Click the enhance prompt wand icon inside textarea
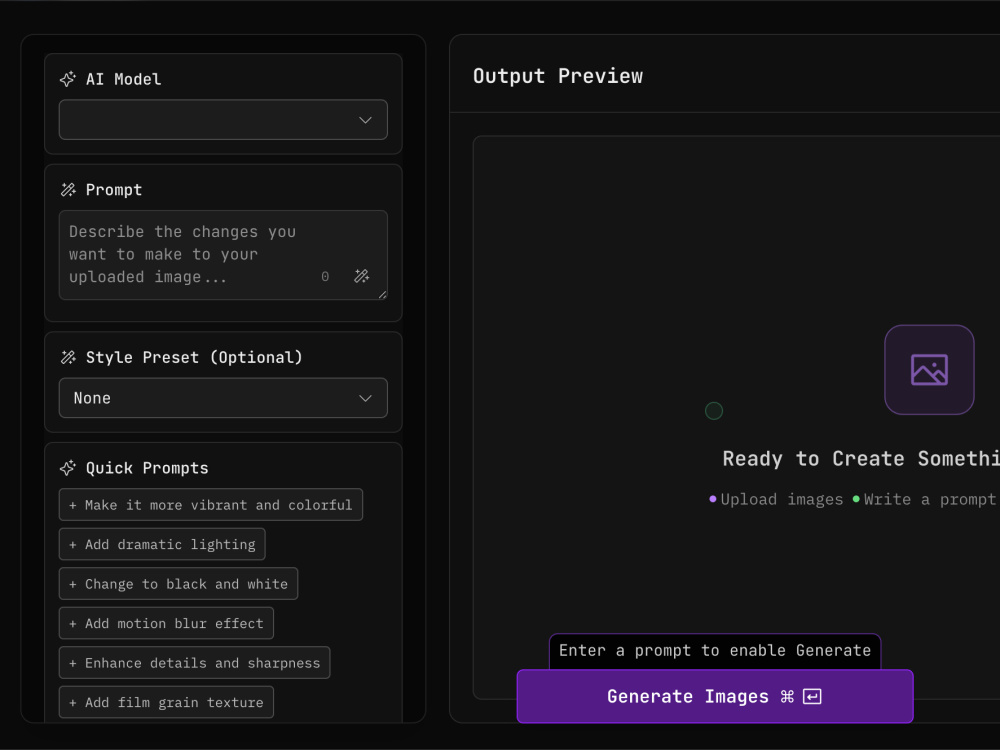 [362, 276]
